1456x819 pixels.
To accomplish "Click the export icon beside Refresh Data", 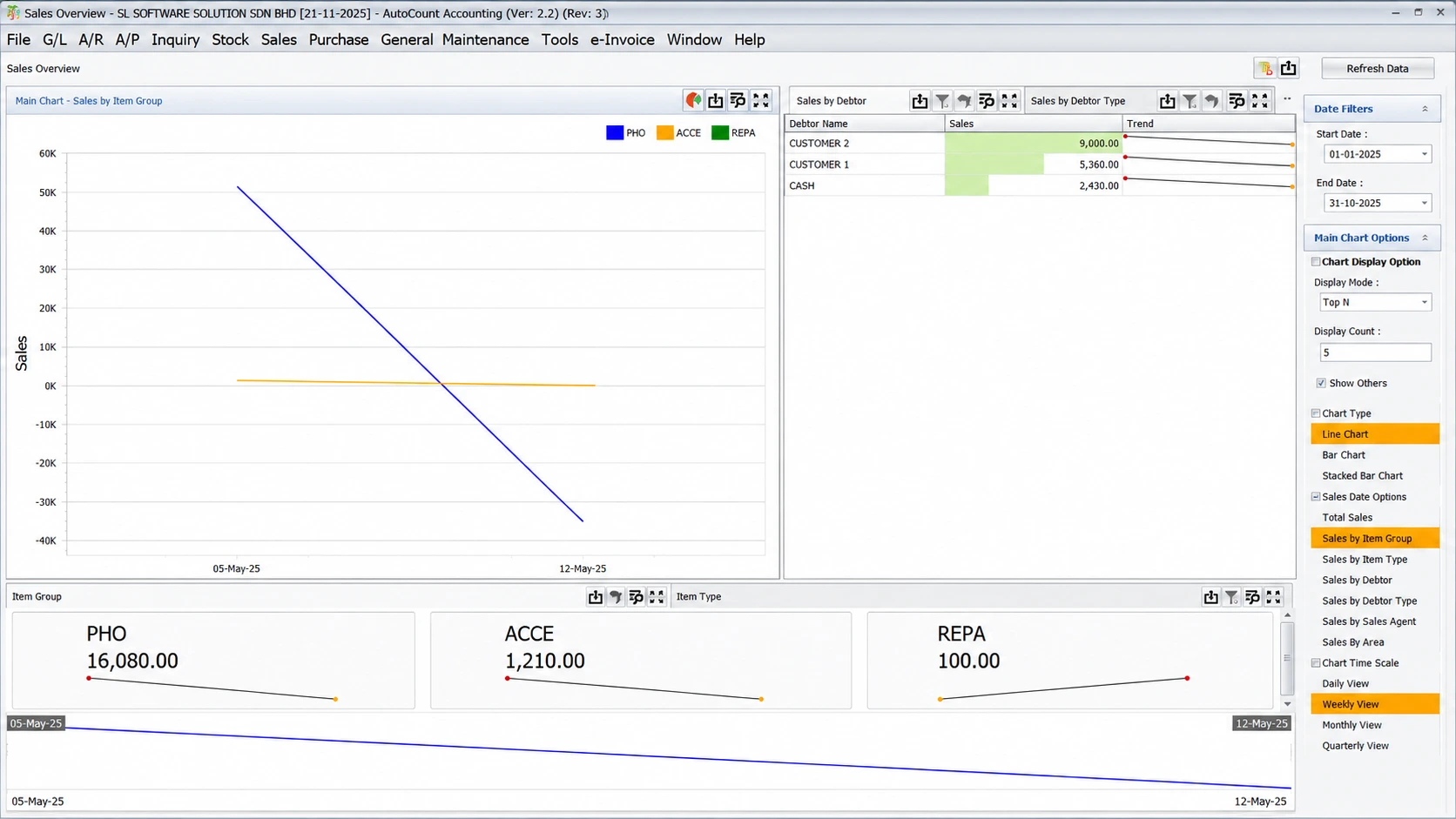I will (x=1289, y=68).
